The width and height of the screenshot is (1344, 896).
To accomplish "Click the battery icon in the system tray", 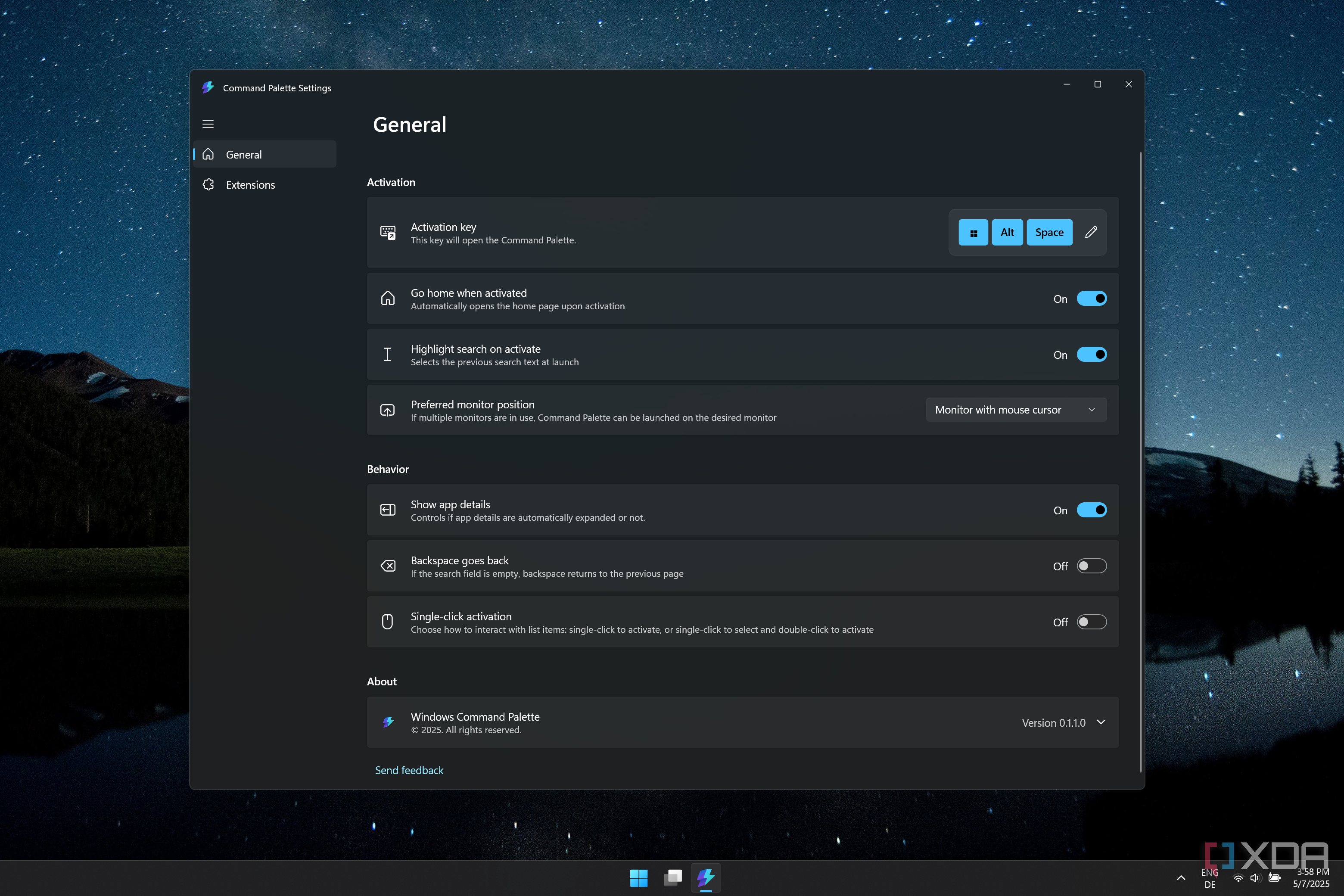I will [x=1274, y=878].
